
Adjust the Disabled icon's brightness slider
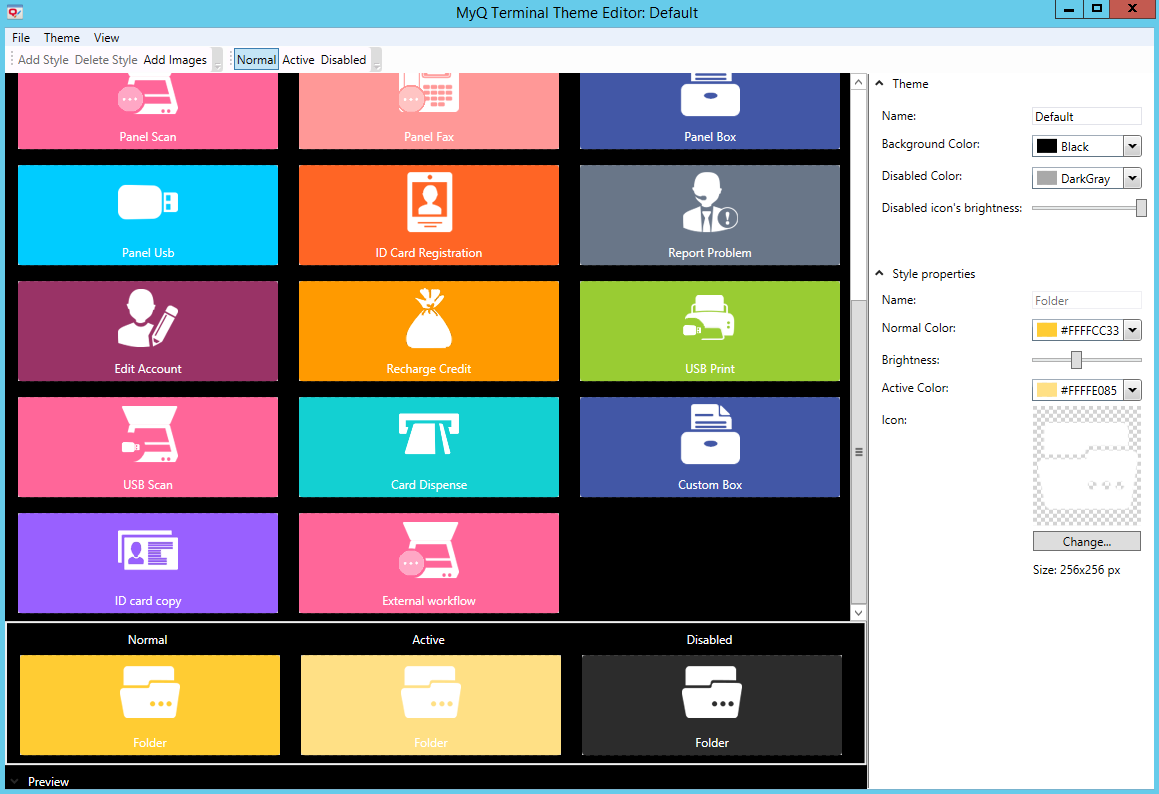click(1140, 207)
